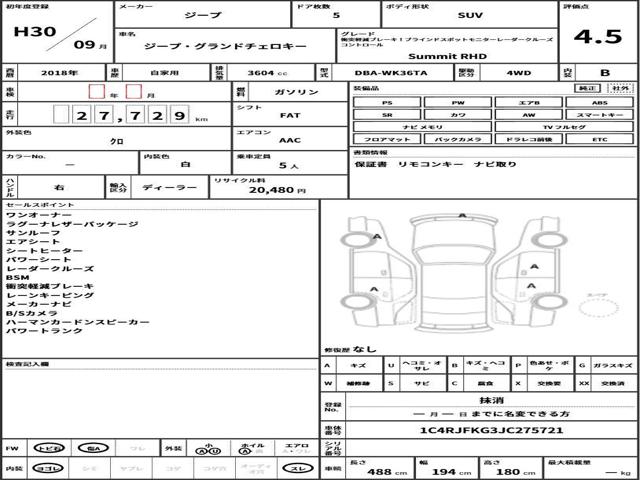Select the フロアマット equipment box
This screenshot has height=480, width=640.
387,139
